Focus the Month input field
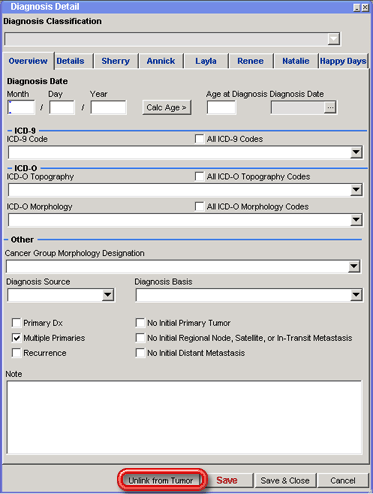The width and height of the screenshot is (373, 494). click(x=21, y=107)
